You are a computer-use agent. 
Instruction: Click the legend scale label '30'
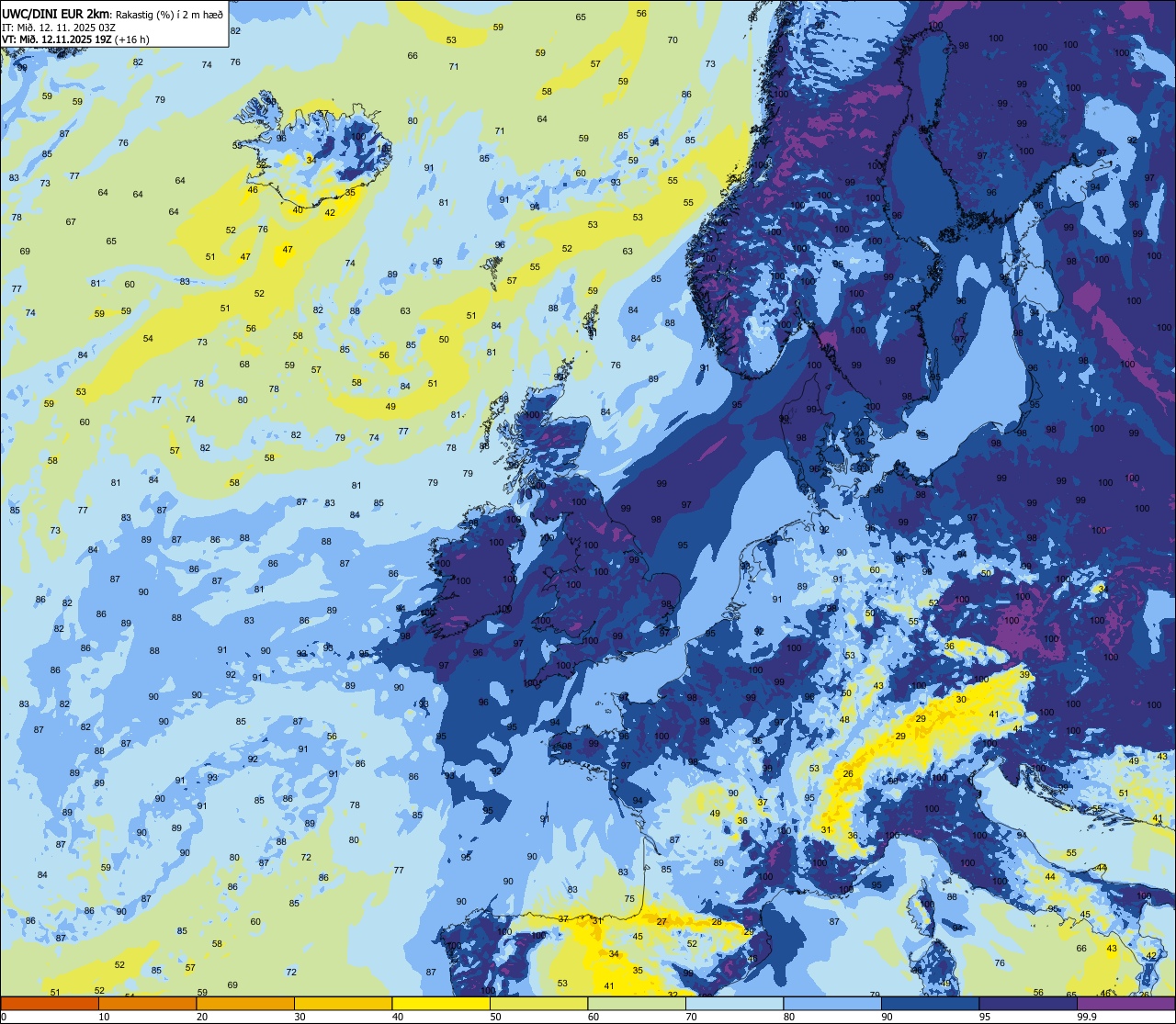[x=300, y=1017]
